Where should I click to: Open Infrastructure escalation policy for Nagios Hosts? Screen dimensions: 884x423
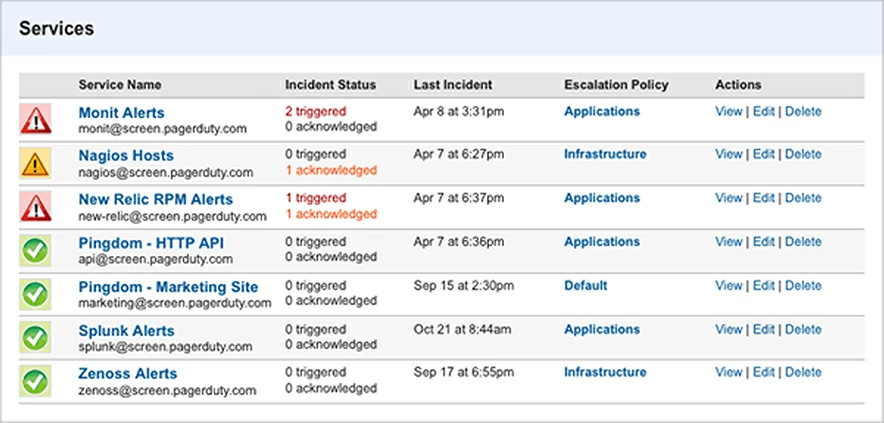click(x=605, y=154)
